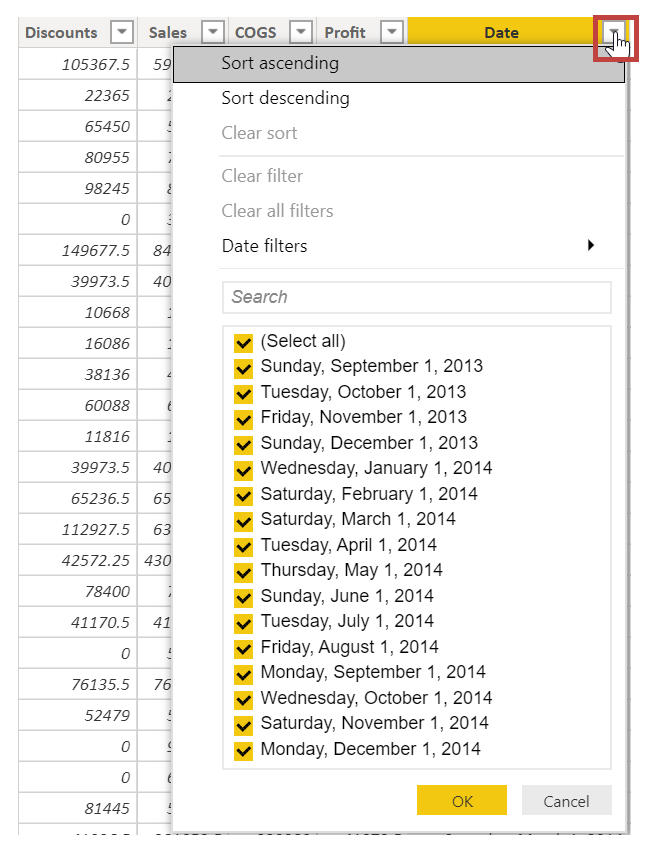This screenshot has width=648, height=846.
Task: Select the Discounts cell 98245
Action: pos(78,188)
